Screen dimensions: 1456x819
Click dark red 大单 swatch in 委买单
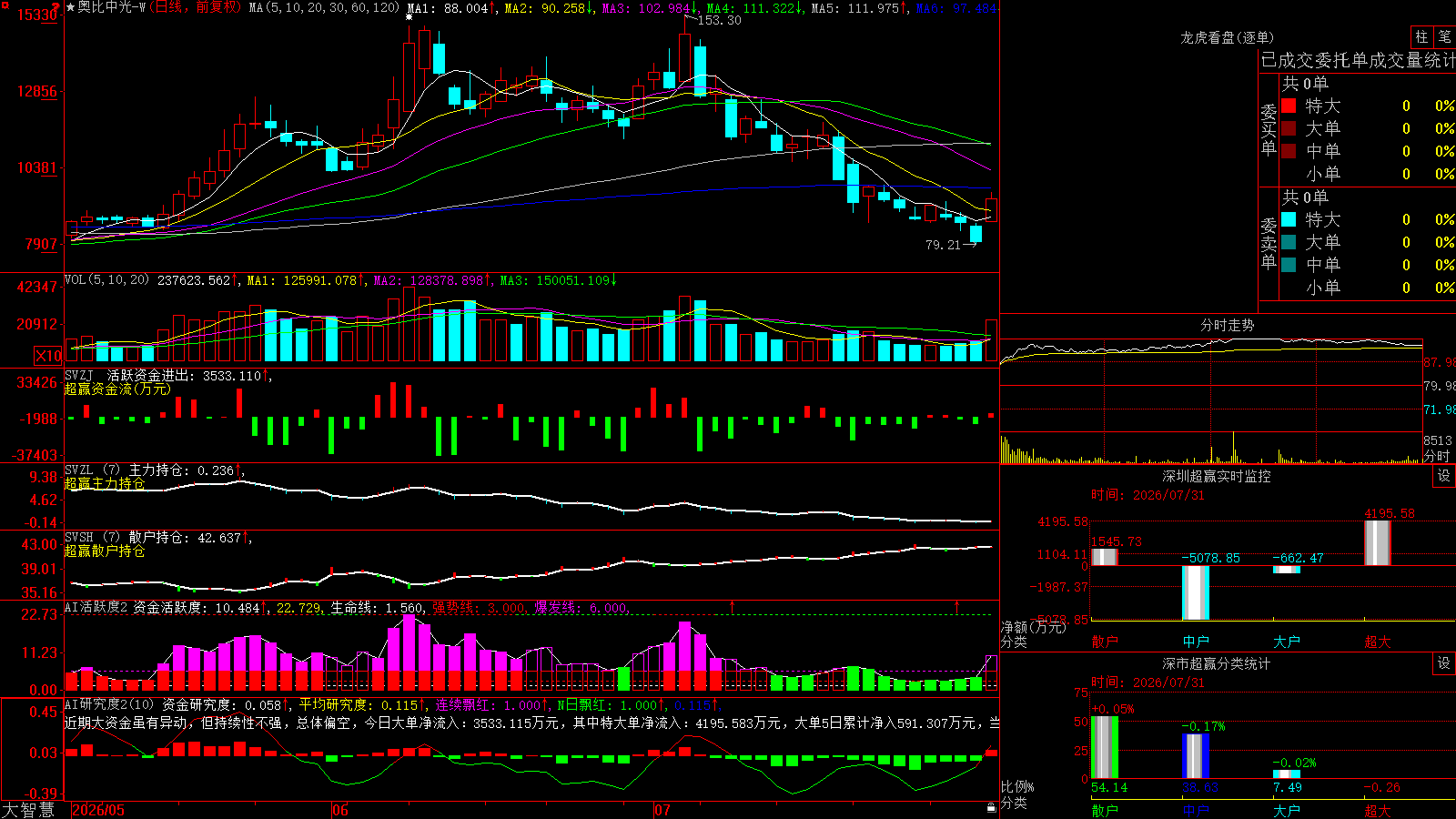coord(1289,128)
